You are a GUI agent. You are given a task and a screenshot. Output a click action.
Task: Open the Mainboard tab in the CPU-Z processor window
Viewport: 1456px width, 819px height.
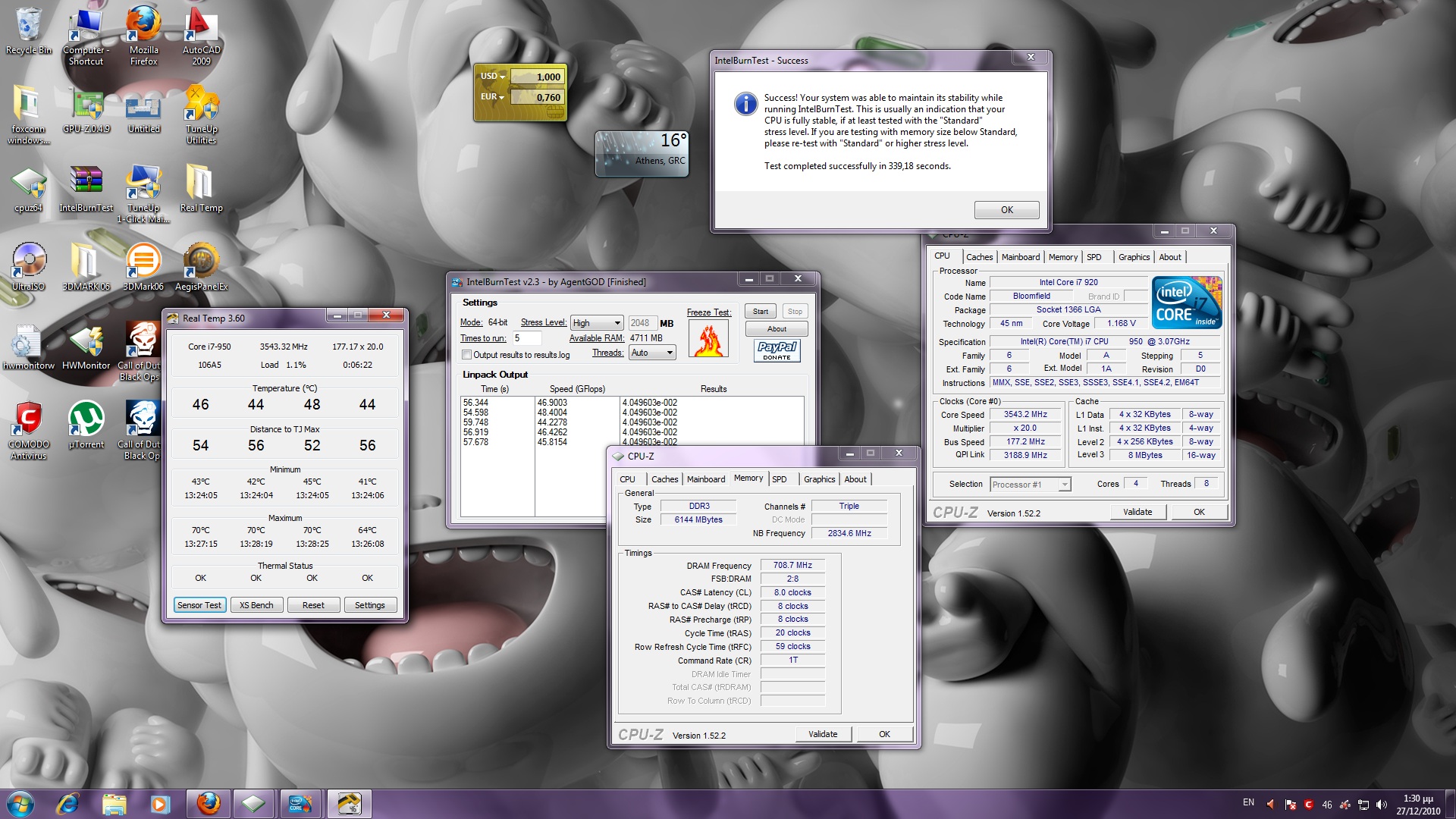coord(1020,257)
